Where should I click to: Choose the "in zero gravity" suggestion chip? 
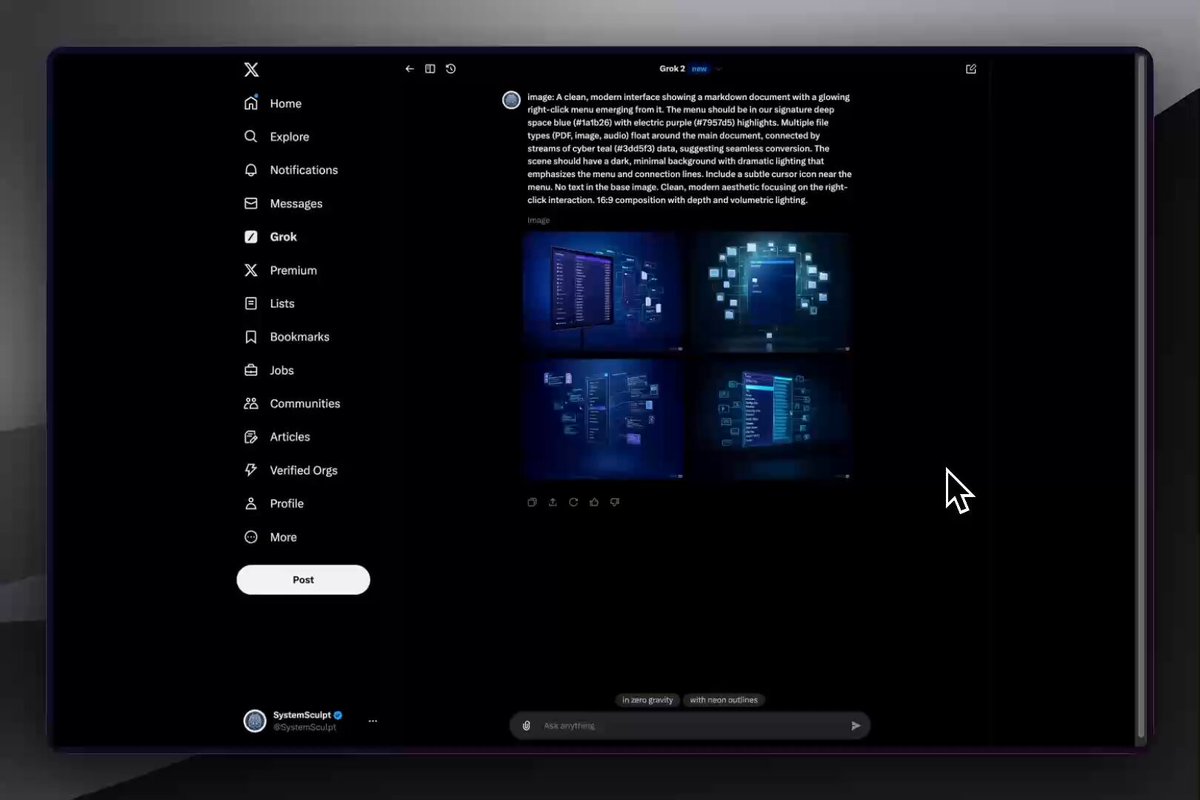[648, 700]
